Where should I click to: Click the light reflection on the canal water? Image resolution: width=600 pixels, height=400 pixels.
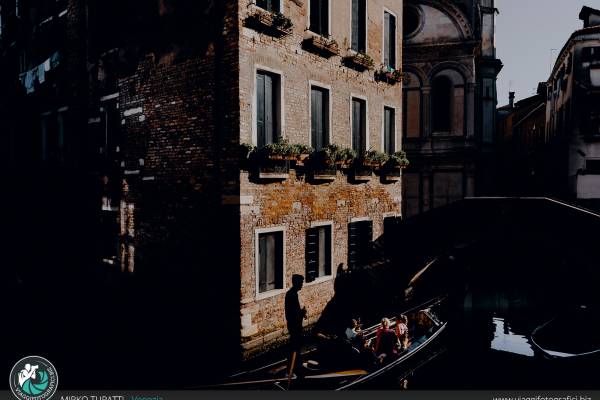(510, 338)
